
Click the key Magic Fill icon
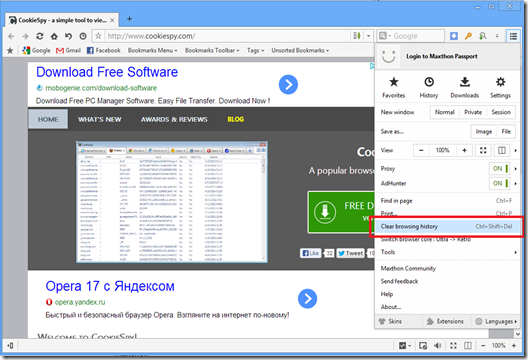coord(468,36)
